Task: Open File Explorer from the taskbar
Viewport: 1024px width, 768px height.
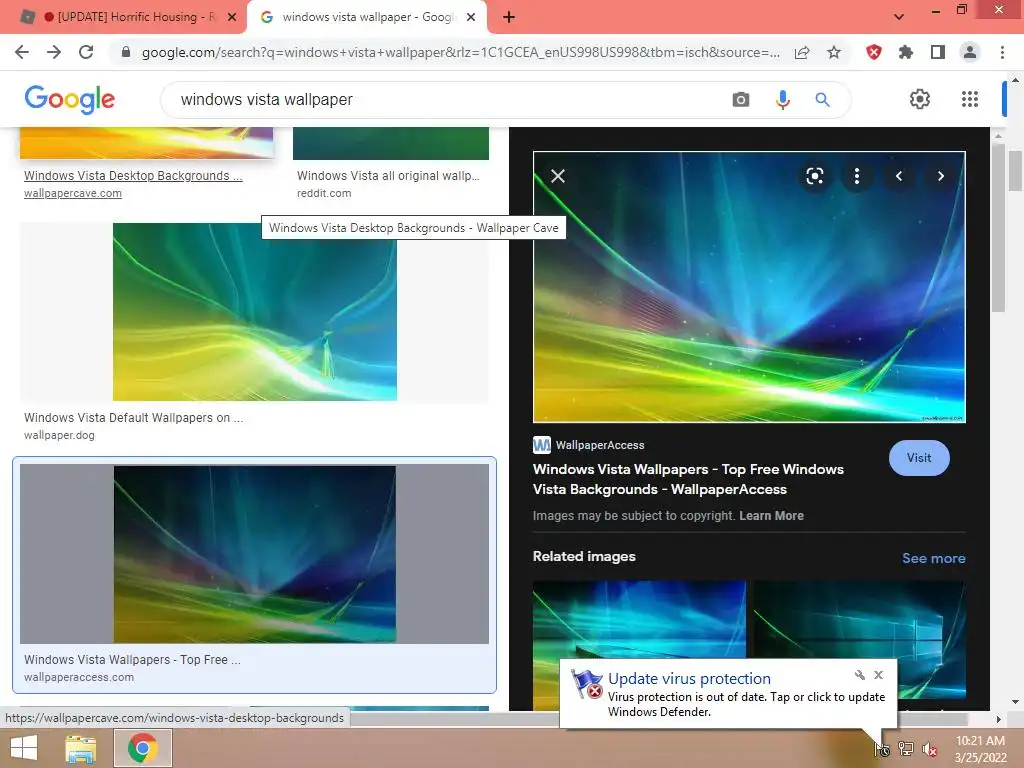Action: 81,748
